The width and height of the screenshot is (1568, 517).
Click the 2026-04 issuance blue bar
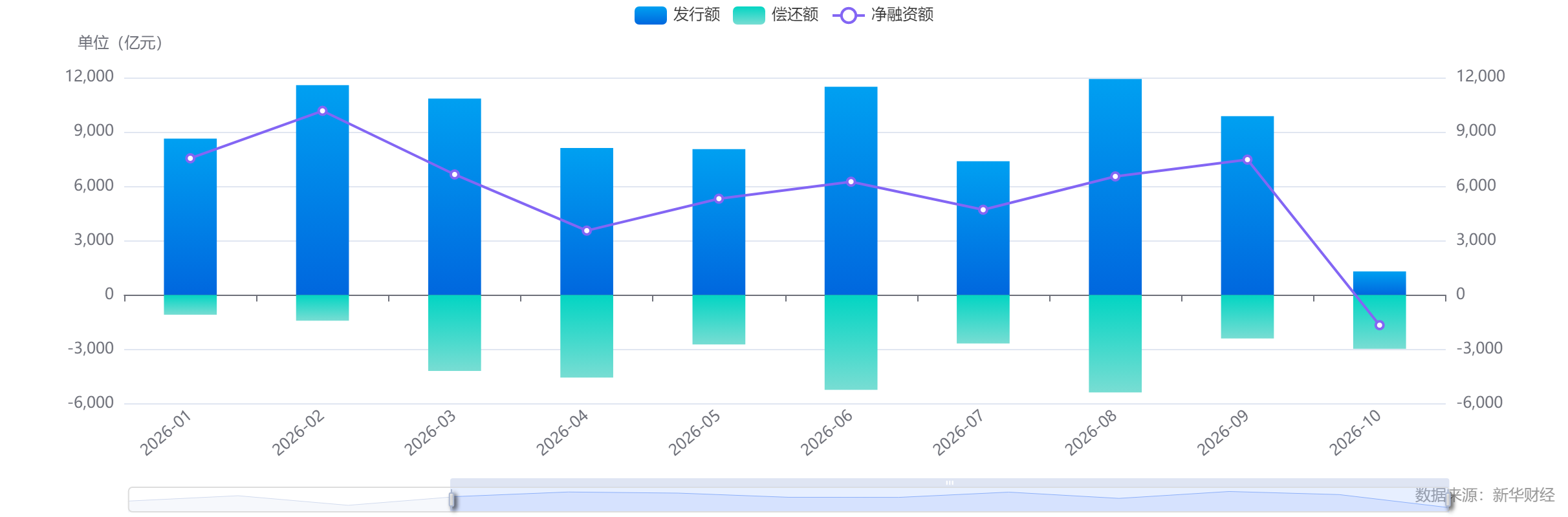587,222
